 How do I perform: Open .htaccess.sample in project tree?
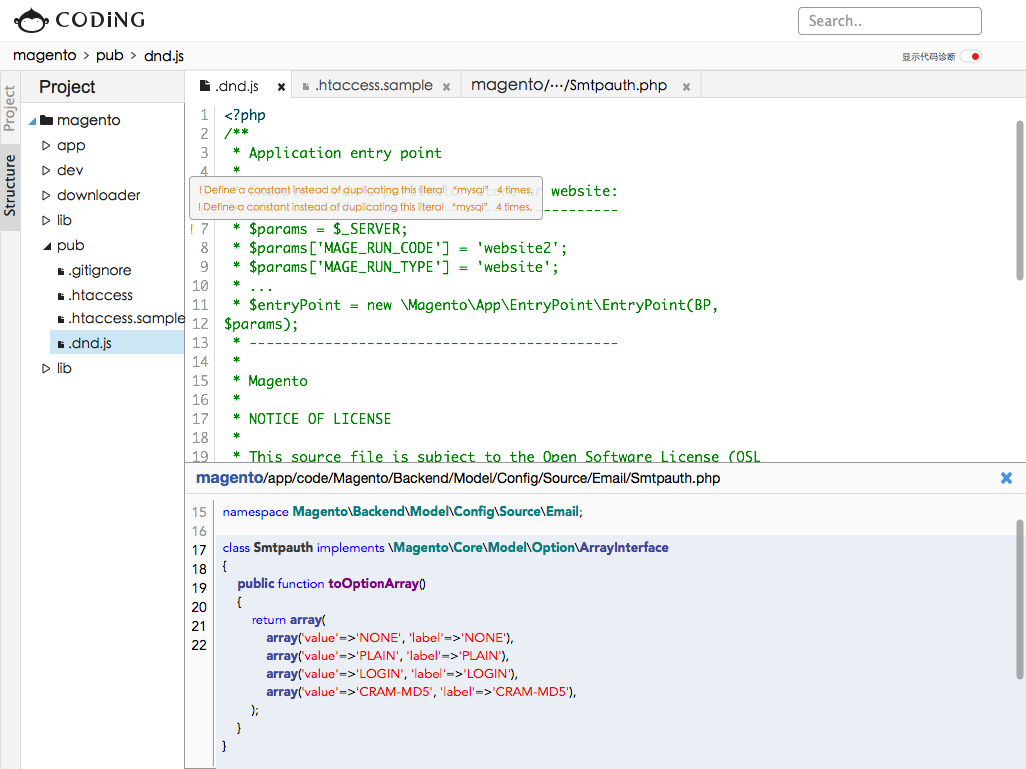tap(126, 318)
